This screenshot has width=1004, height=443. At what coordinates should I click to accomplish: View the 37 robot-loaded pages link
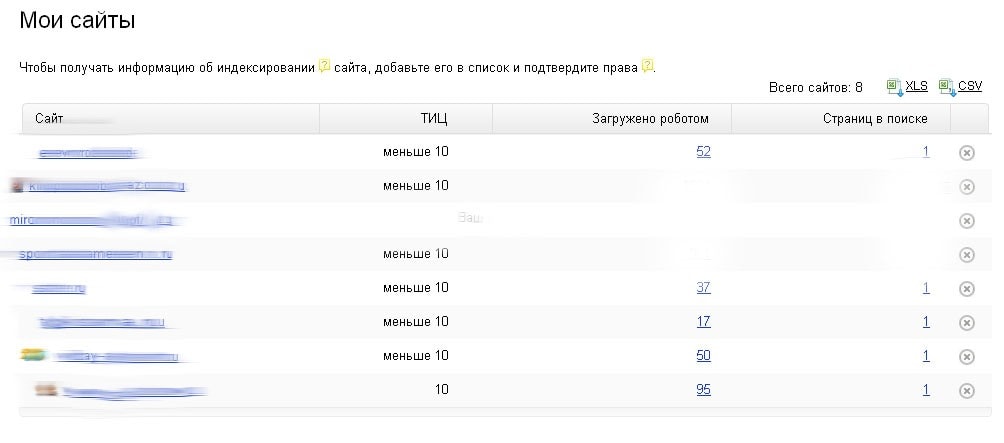(x=703, y=288)
